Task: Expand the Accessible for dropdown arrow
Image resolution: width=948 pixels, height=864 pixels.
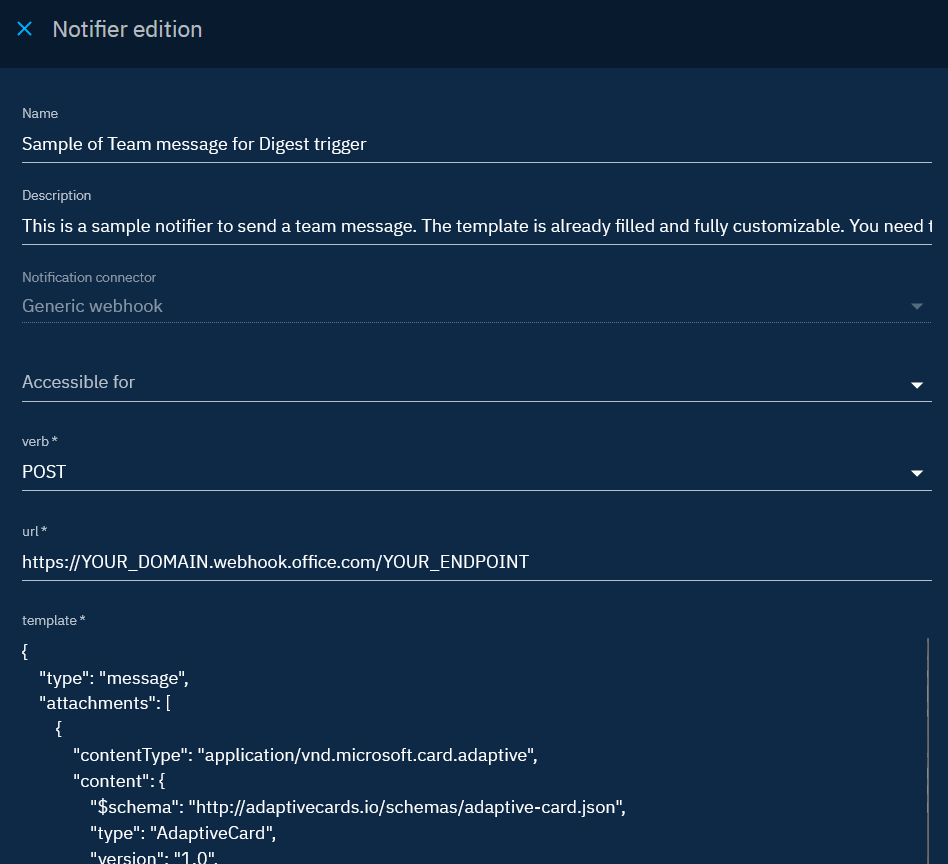Action: point(917,385)
